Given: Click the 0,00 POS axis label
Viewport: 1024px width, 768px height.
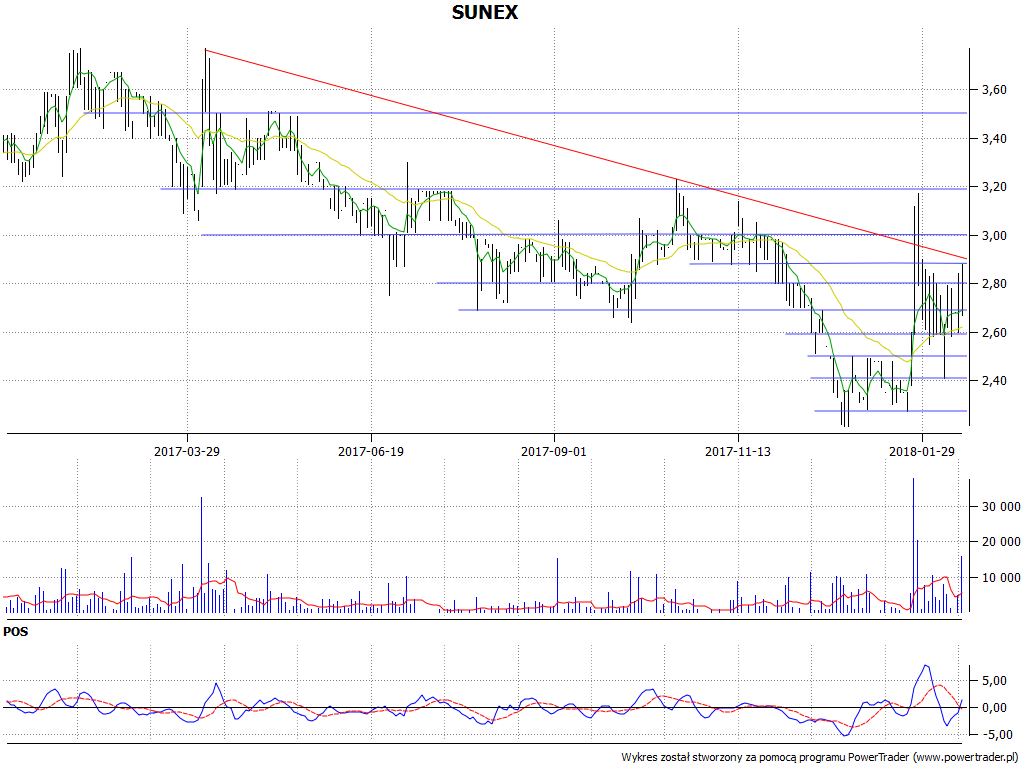Looking at the screenshot, I should tap(993, 708).
